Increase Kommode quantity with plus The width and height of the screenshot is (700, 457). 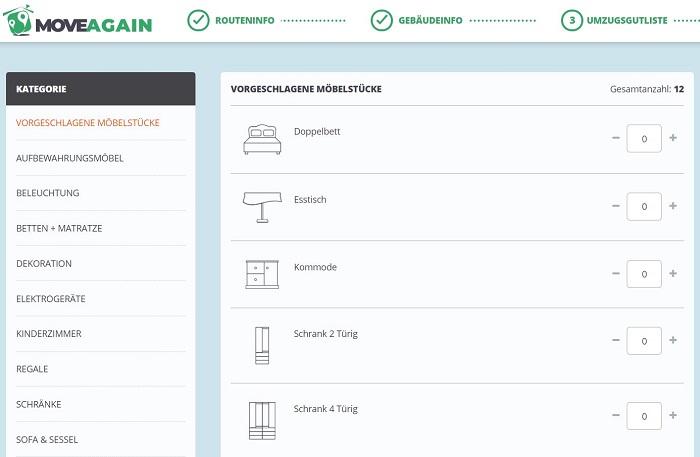pos(673,273)
